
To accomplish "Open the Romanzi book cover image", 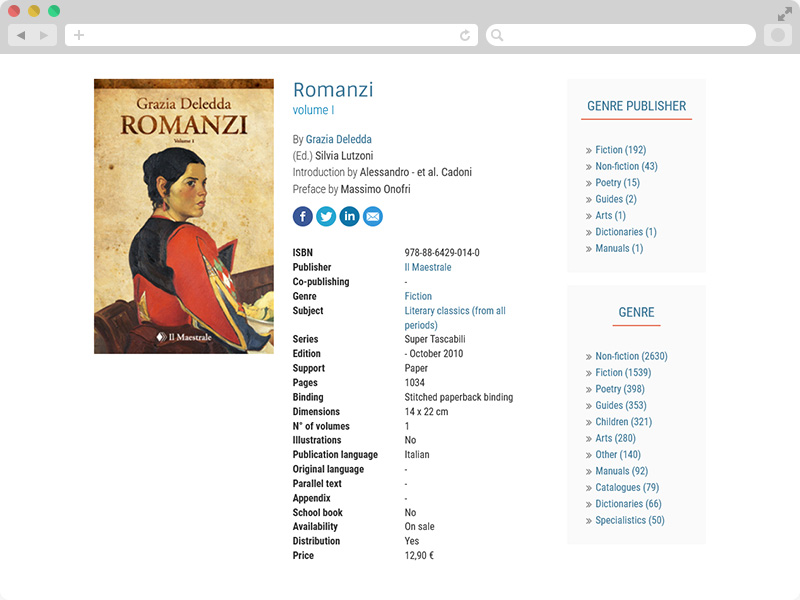I will (184, 216).
